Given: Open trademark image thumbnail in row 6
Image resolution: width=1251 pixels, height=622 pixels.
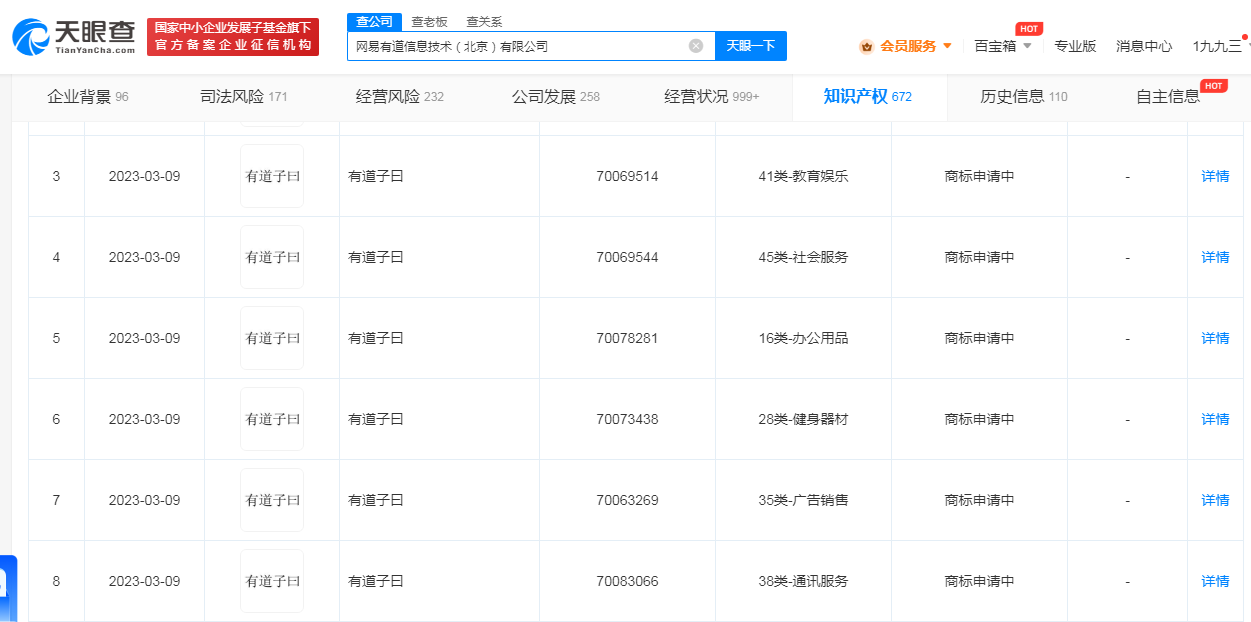Looking at the screenshot, I should 272,419.
